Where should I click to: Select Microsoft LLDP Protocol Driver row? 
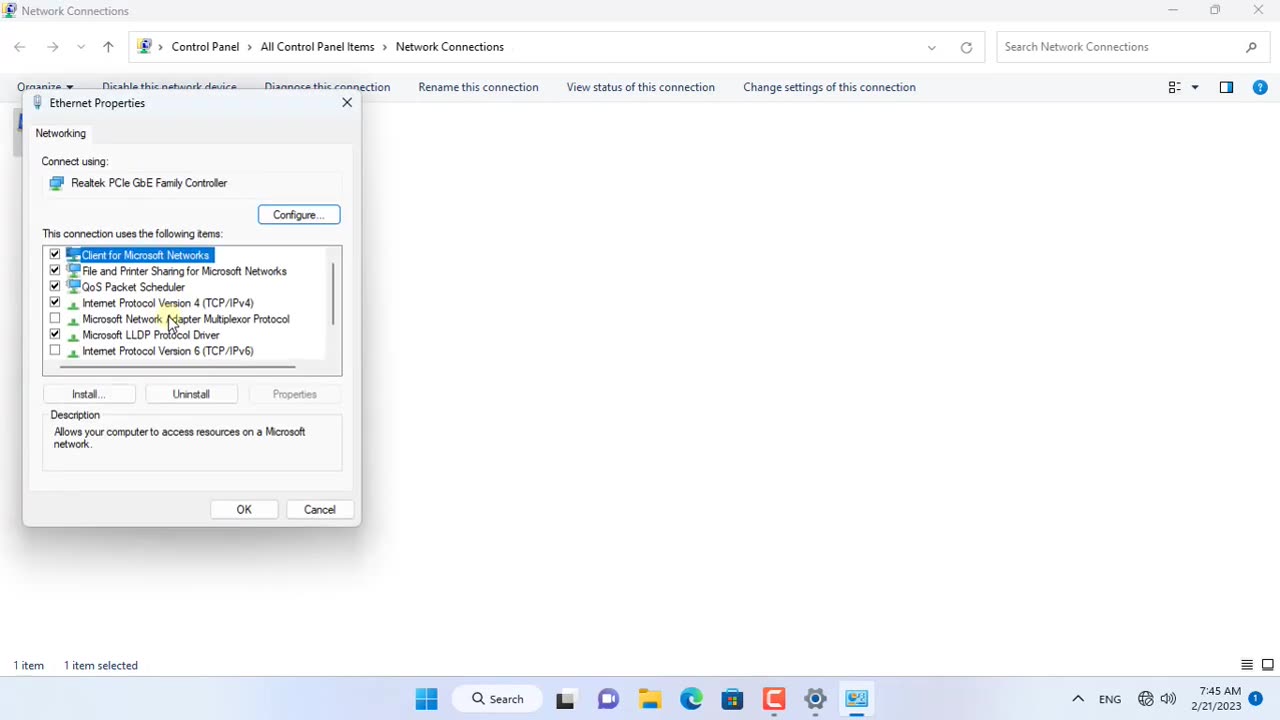pyautogui.click(x=151, y=335)
